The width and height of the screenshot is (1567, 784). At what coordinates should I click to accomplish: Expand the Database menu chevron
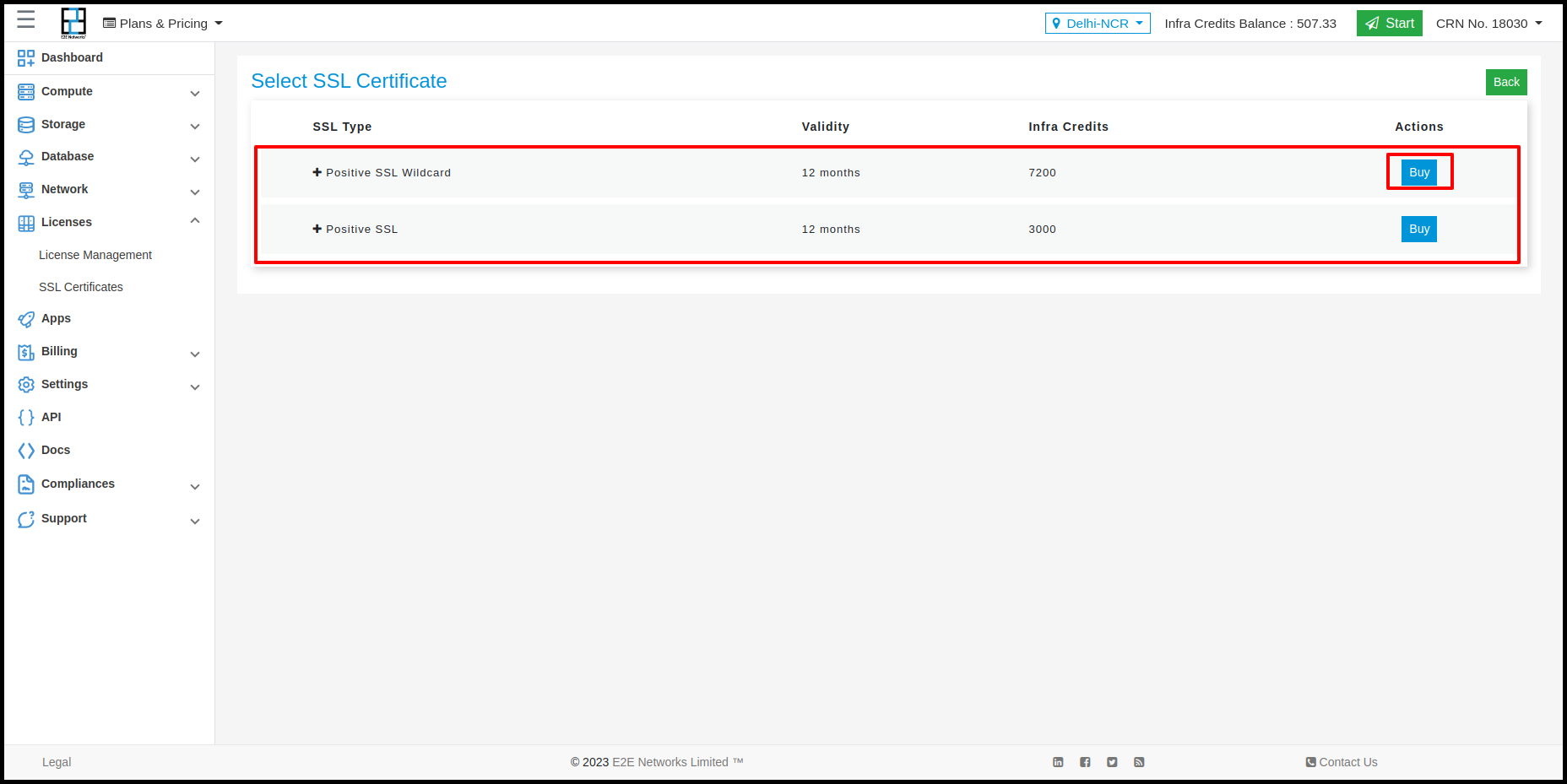coord(195,160)
